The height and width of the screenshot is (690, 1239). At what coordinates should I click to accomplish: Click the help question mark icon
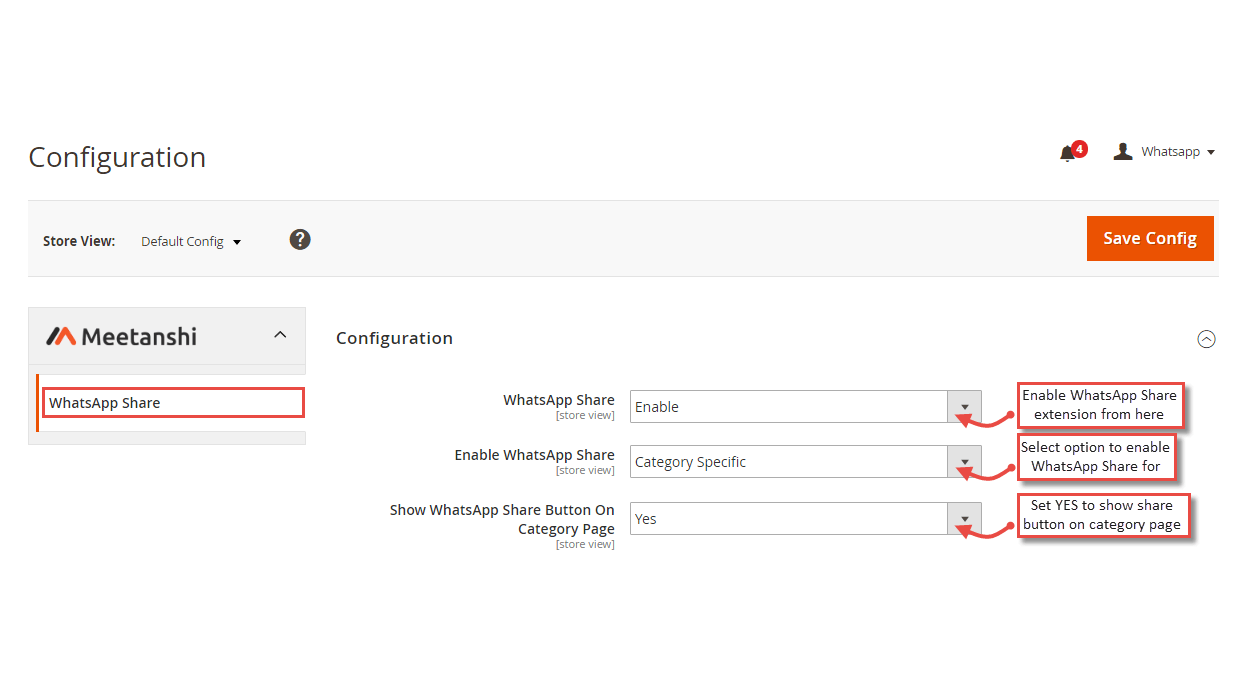pos(300,240)
